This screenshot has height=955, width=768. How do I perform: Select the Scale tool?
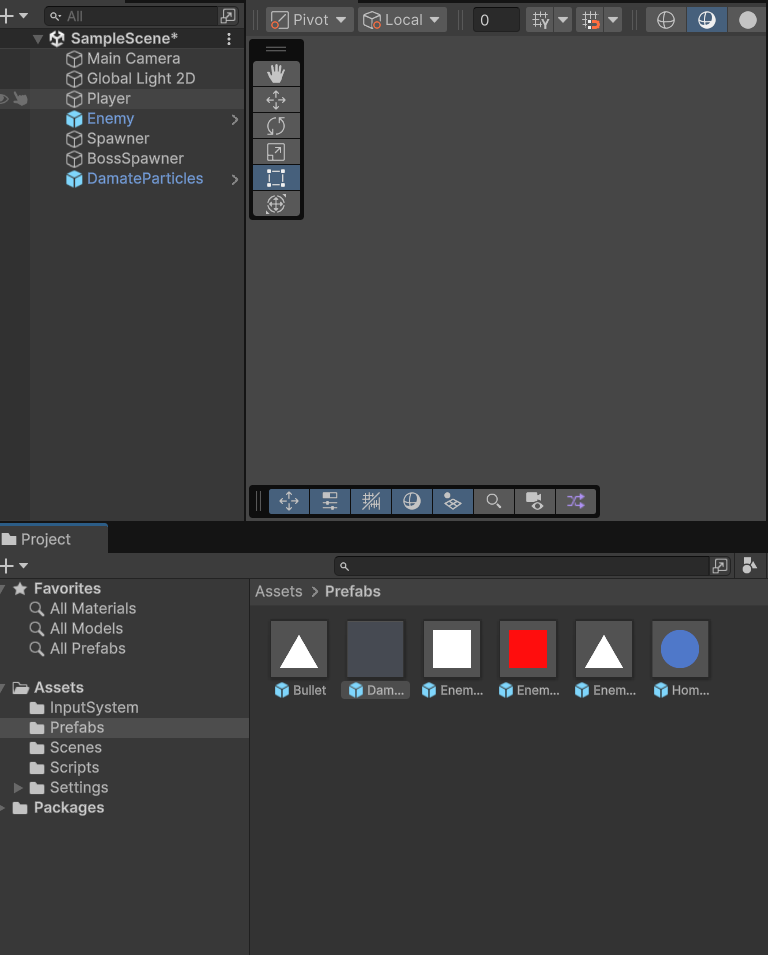tap(276, 152)
